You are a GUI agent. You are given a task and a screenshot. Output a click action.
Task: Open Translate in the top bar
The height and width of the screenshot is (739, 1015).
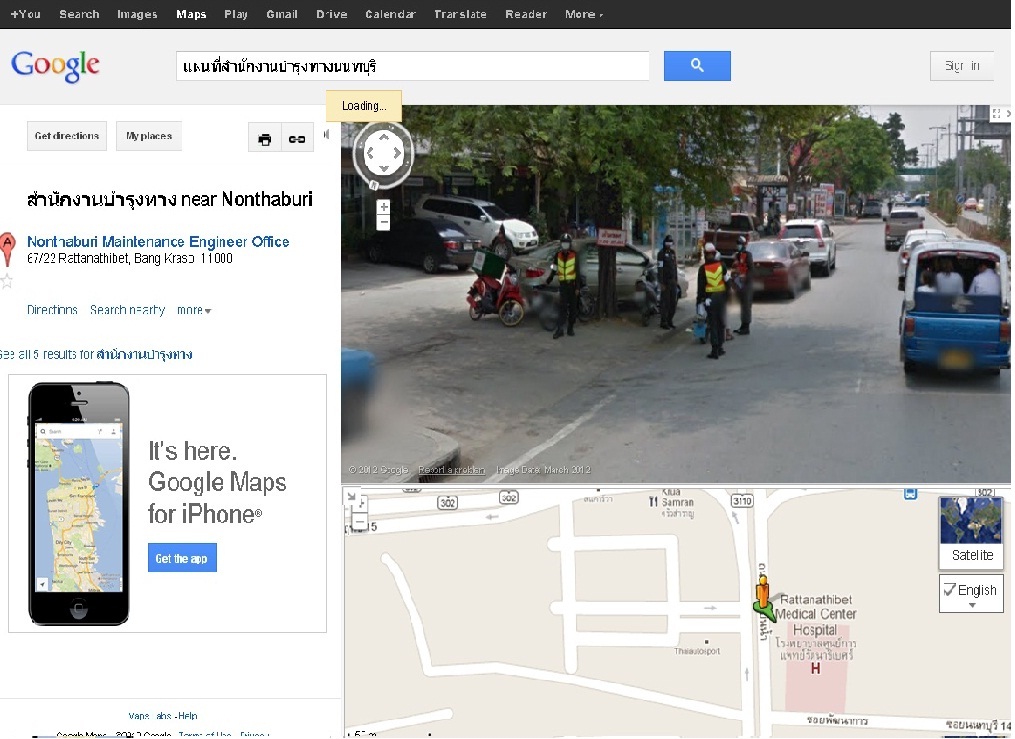pyautogui.click(x=460, y=14)
